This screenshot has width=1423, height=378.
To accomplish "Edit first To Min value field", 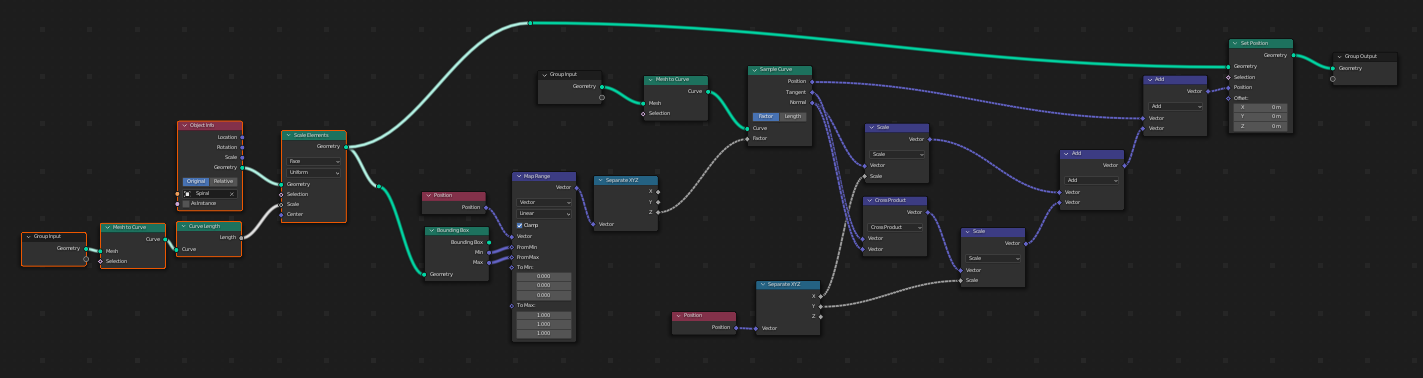I will [x=544, y=276].
